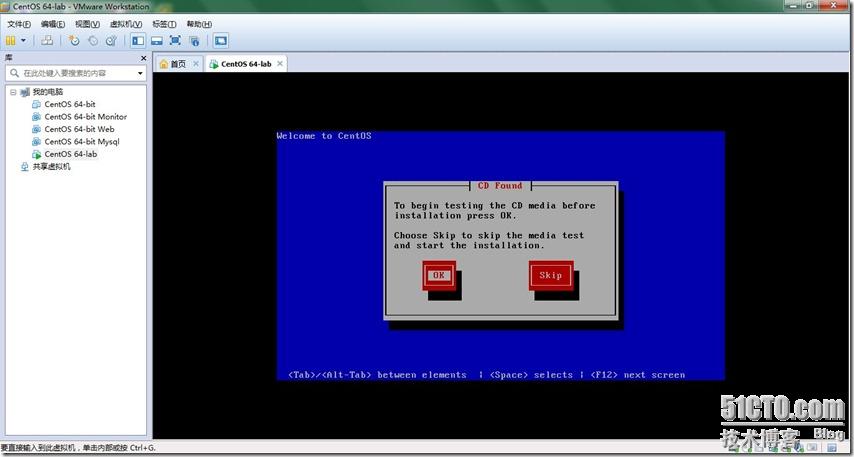Select CentOS 64-bit Monitor in the library
854x457 pixels.
(x=86, y=117)
